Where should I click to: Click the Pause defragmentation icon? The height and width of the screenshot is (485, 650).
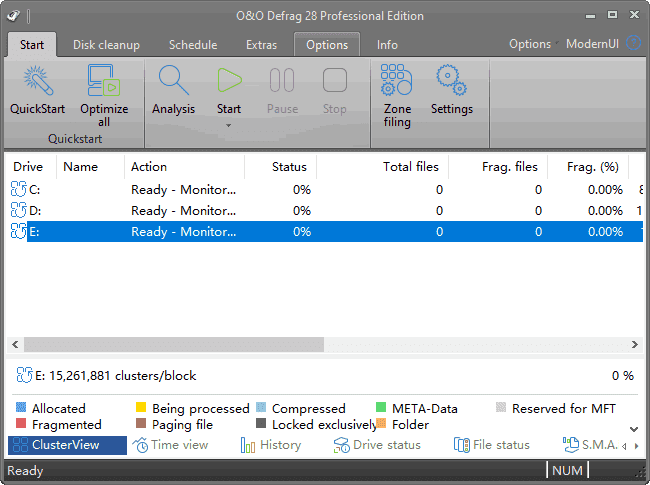(282, 81)
